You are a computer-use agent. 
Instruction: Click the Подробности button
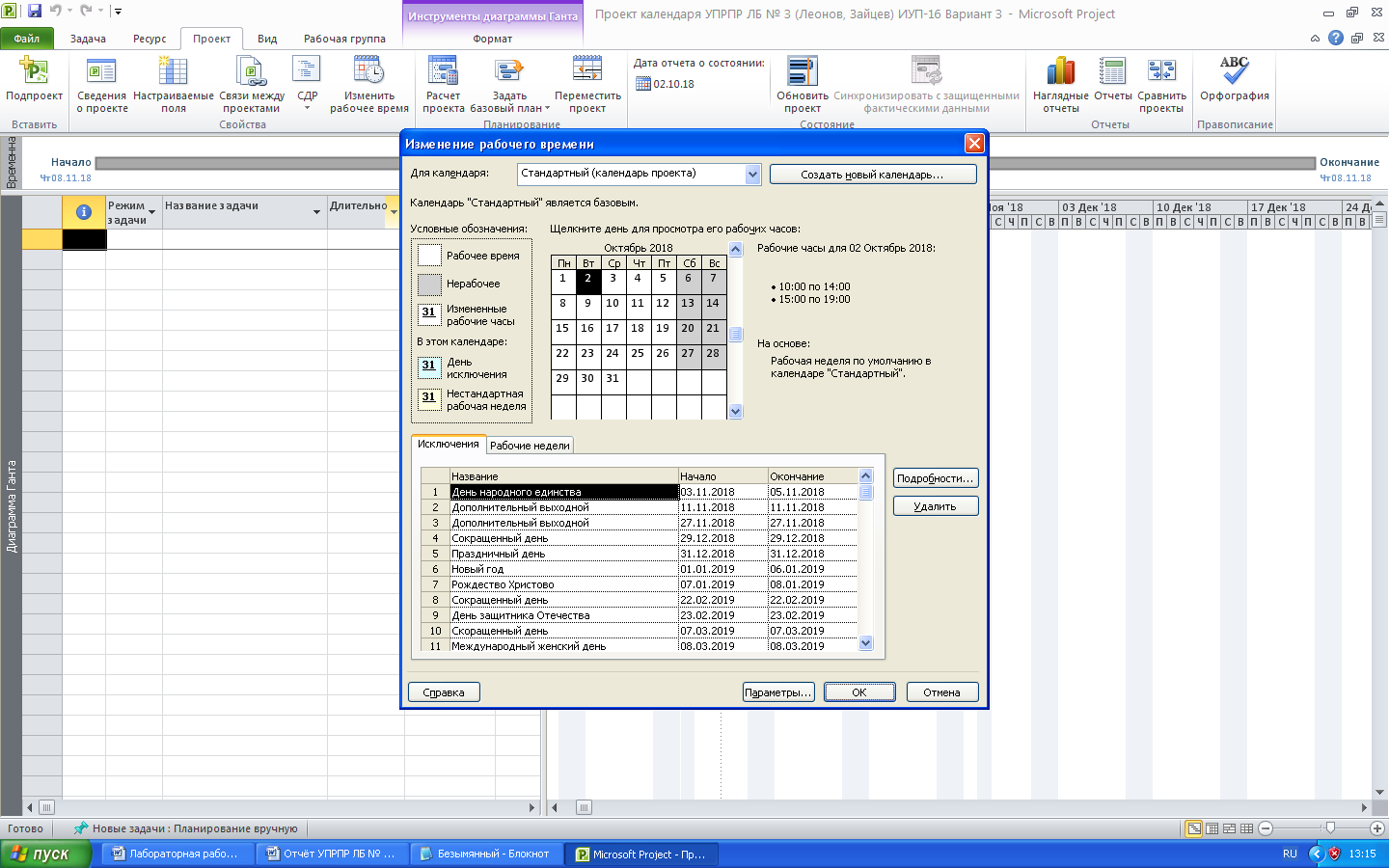point(935,478)
